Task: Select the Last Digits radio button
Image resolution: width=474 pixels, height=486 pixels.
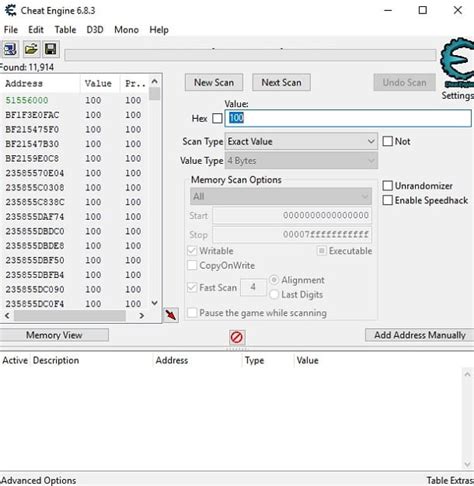Action: pyautogui.click(x=274, y=294)
